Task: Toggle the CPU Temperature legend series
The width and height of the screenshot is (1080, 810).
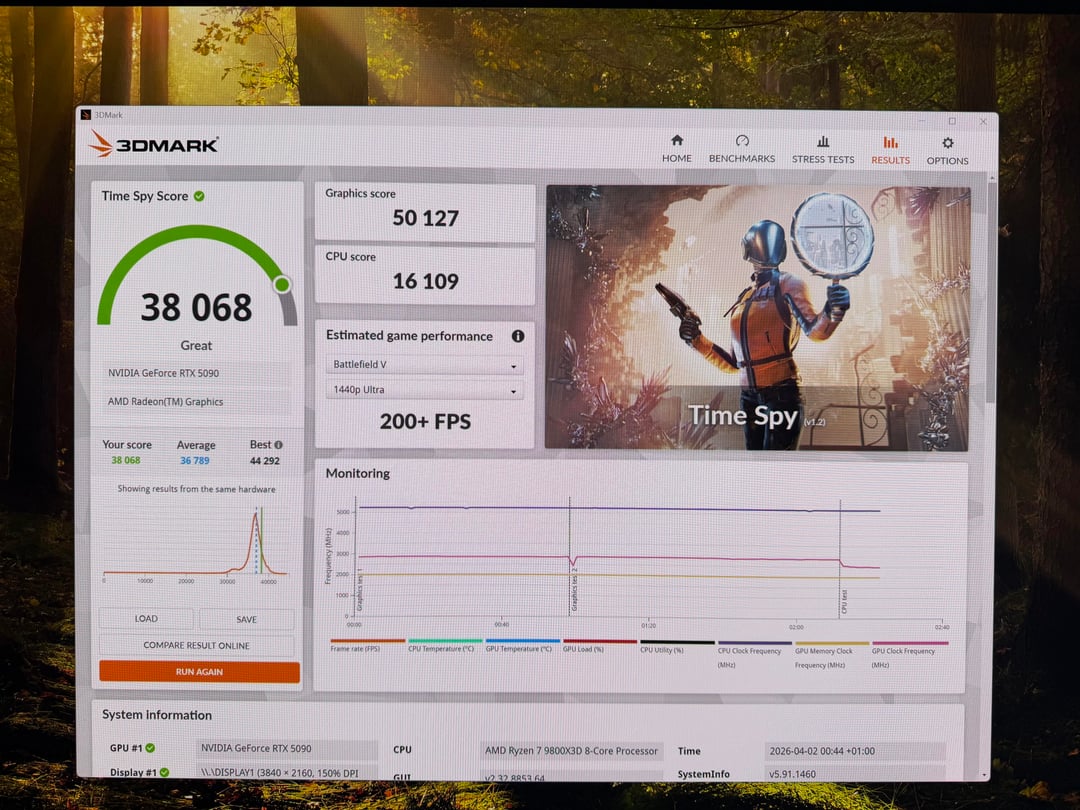Action: coord(444,648)
